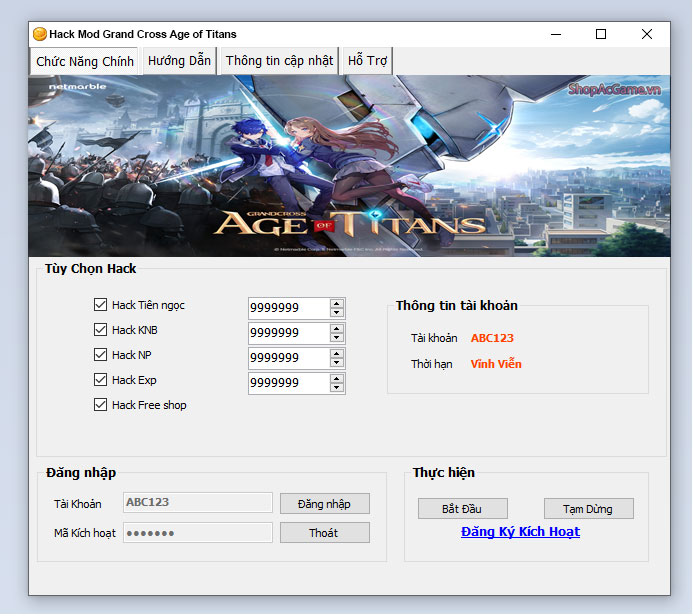This screenshot has width=693, height=616.
Task: Increase the Hack Tiên ngọc value with up arrow
Action: (x=337, y=304)
